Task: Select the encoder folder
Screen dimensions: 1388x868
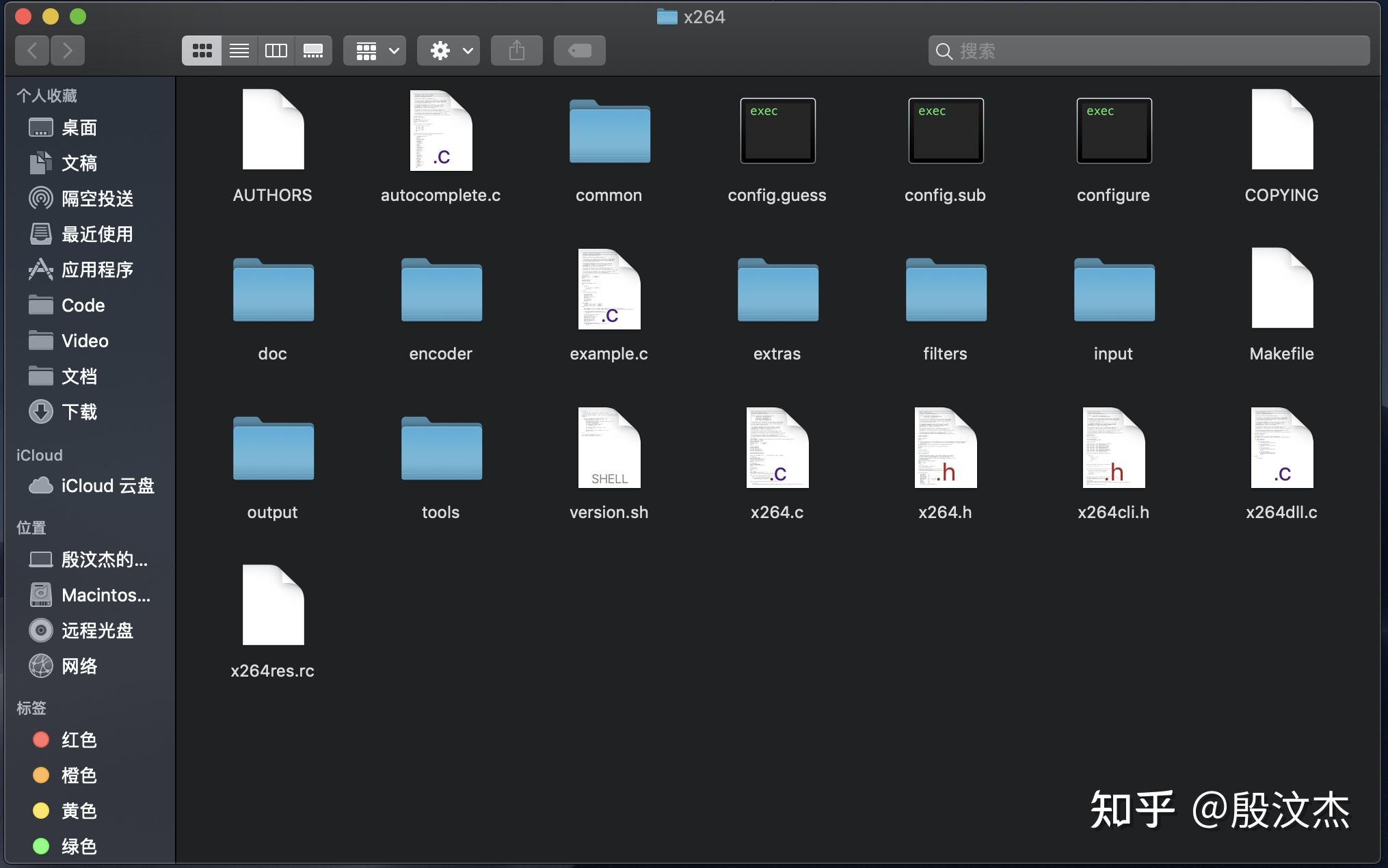Action: (x=441, y=290)
